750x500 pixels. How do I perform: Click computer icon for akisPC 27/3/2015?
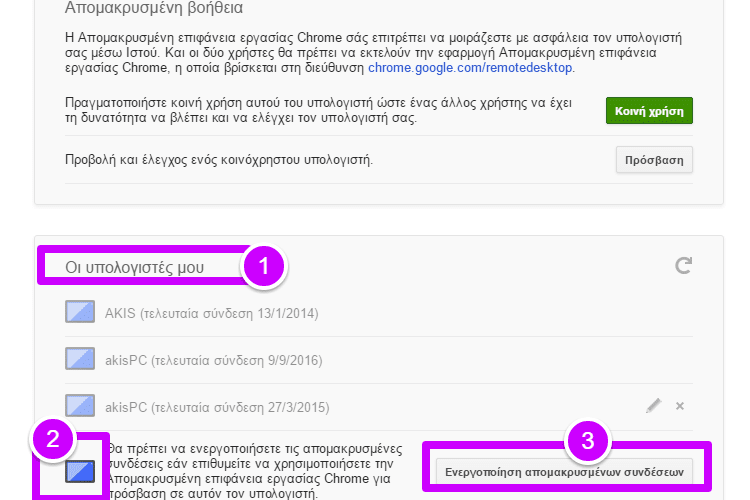point(80,405)
